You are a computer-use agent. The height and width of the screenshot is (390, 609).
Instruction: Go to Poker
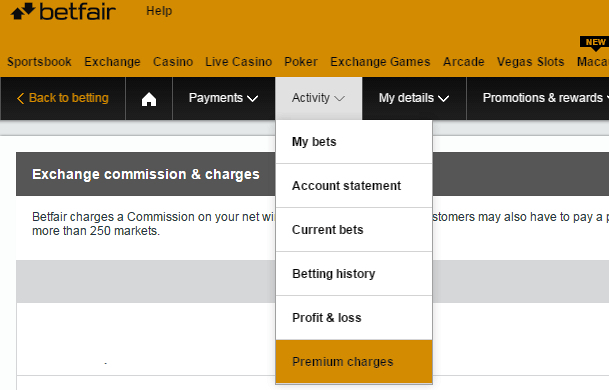301,62
